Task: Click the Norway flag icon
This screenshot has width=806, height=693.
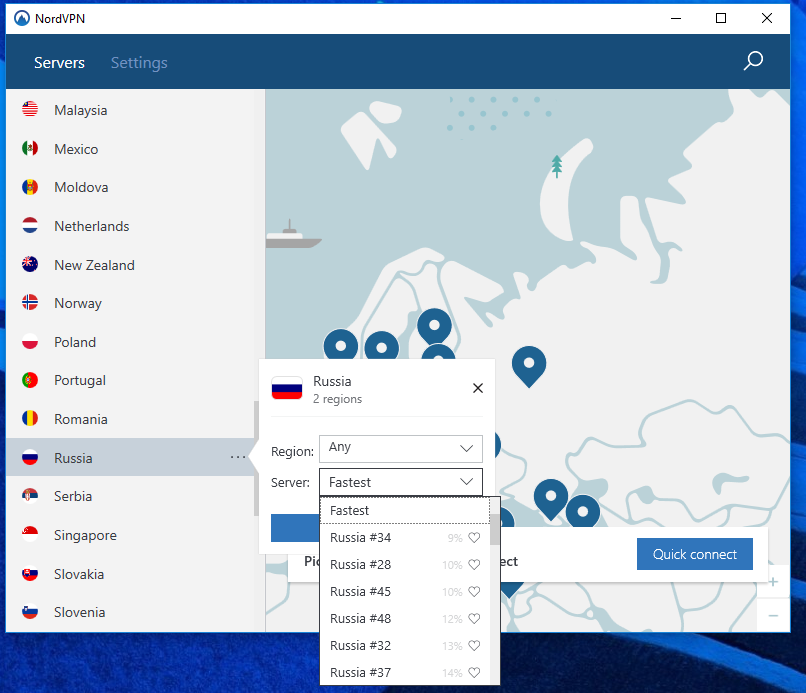Action: pyautogui.click(x=30, y=302)
